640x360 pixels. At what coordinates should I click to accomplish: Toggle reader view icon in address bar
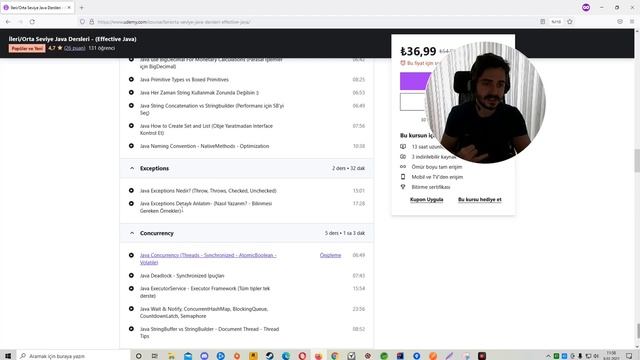click(x=542, y=22)
